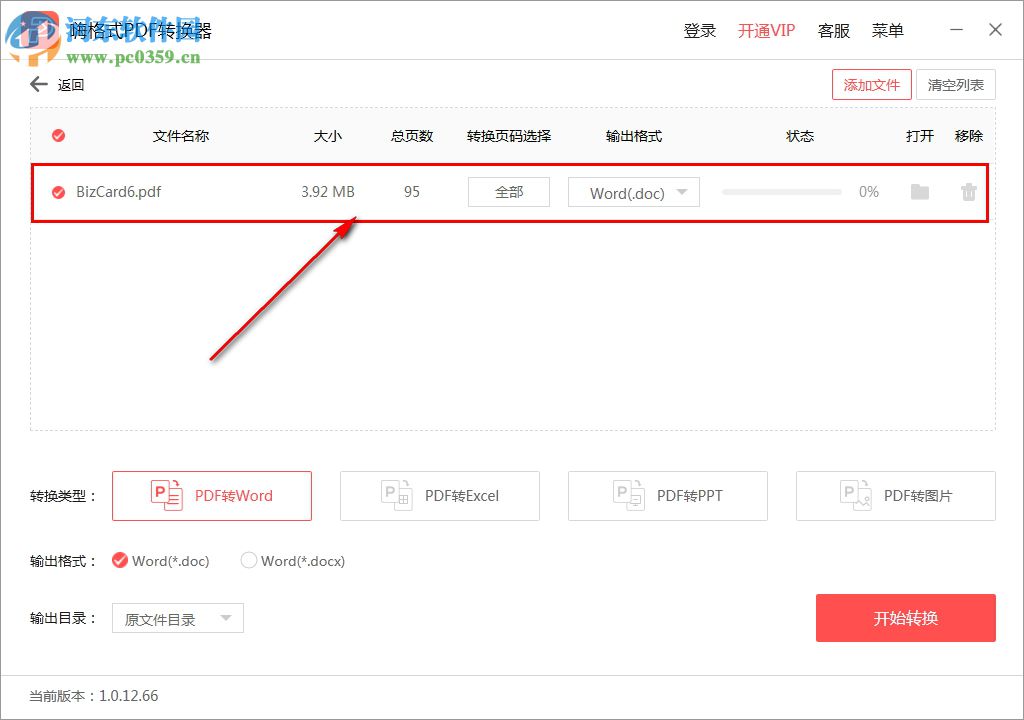The height and width of the screenshot is (720, 1024).
Task: Open the folder icon for BizCard6.pdf
Action: tap(920, 192)
